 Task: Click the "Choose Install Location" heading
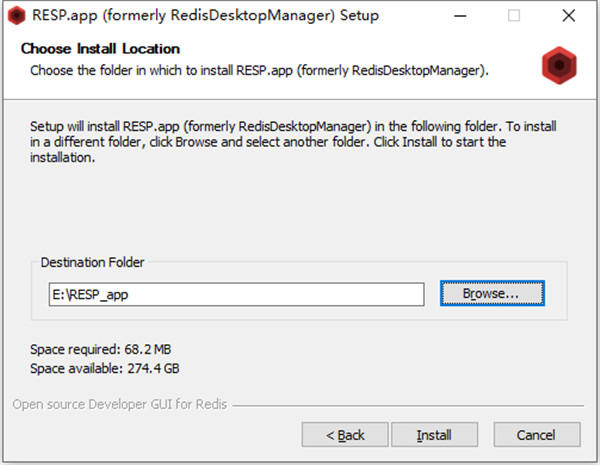pyautogui.click(x=100, y=49)
